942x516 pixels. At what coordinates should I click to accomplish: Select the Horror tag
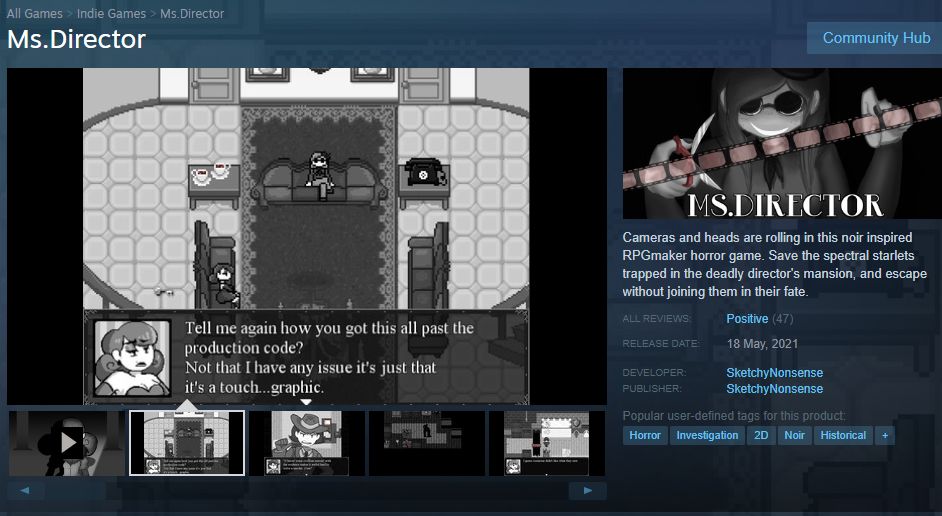(645, 436)
